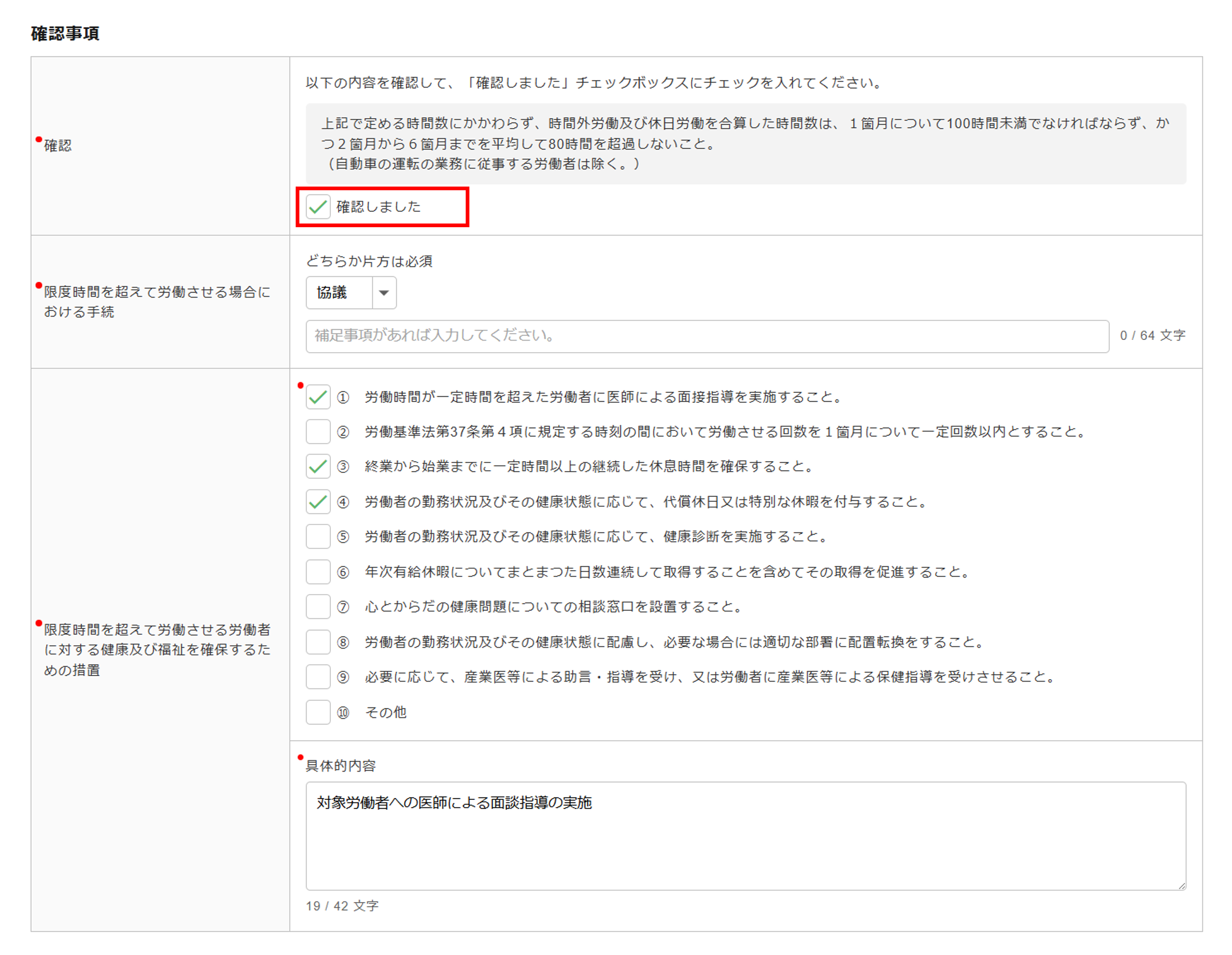Click the ⑦ 相談窓口 label text
Image resolution: width=1232 pixels, height=955 pixels.
[x=553, y=607]
